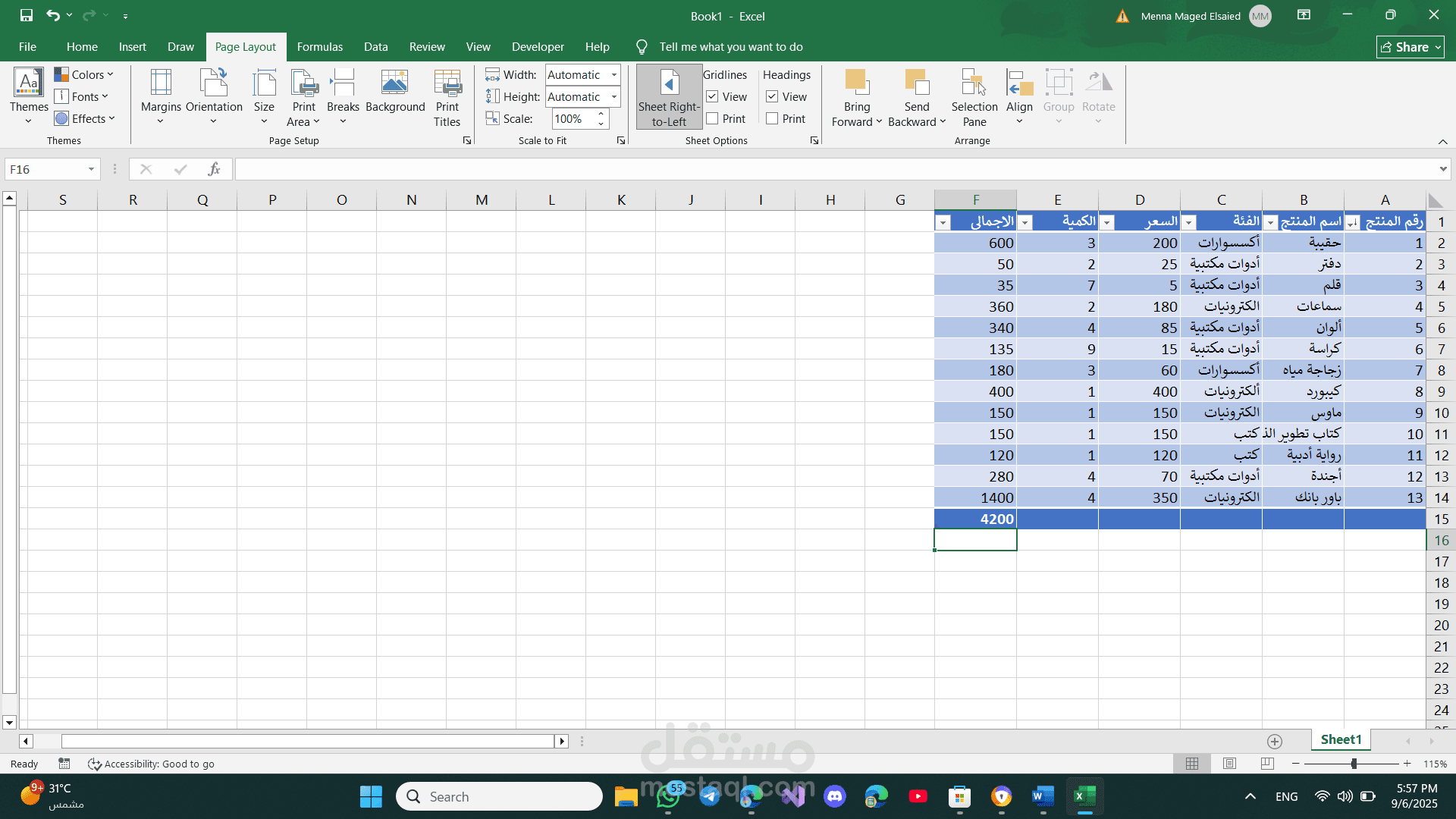Toggle Gridlines View checkbox
This screenshot has height=819, width=1456.
click(712, 97)
